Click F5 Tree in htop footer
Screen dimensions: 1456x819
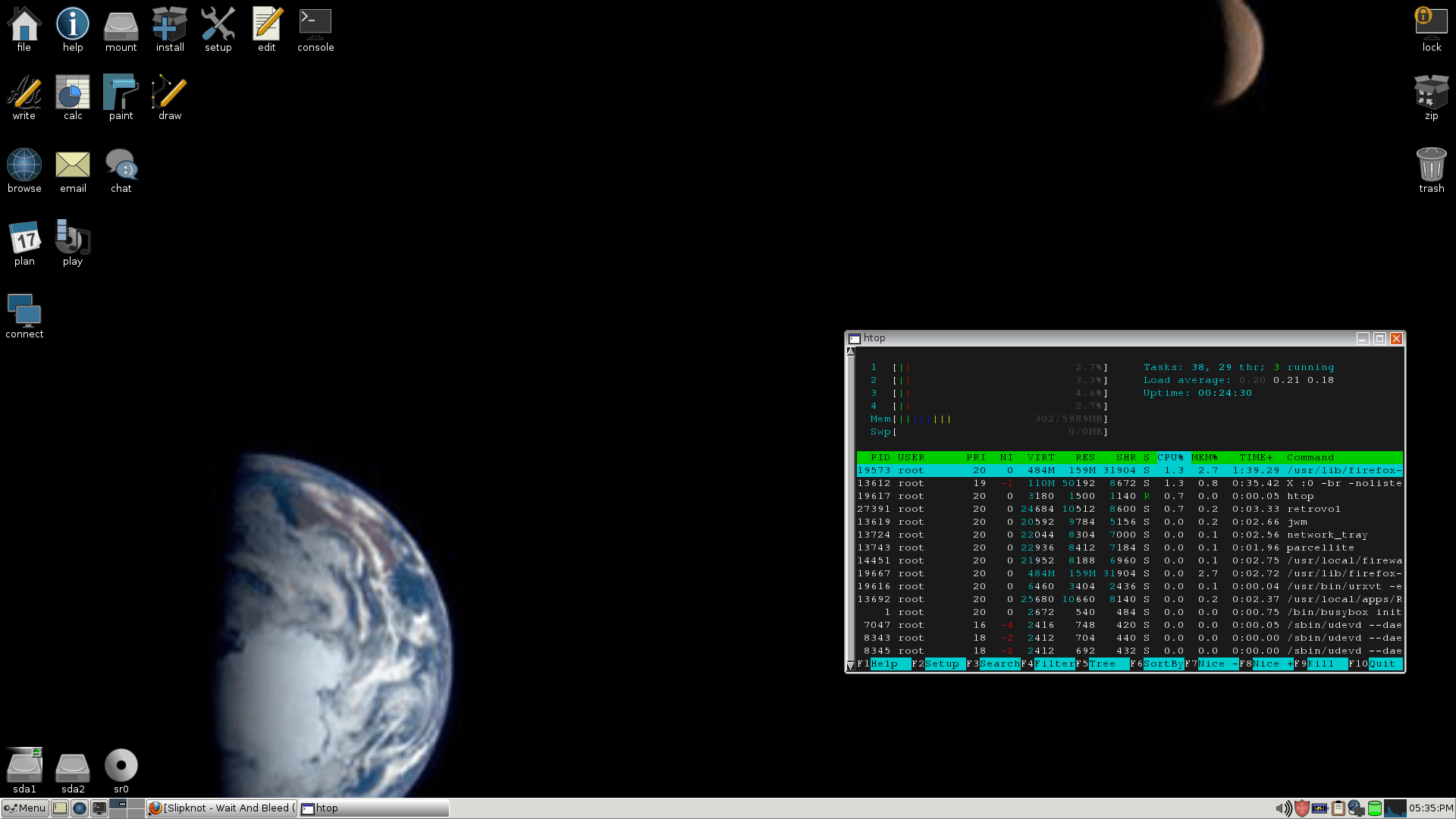(x=1103, y=664)
